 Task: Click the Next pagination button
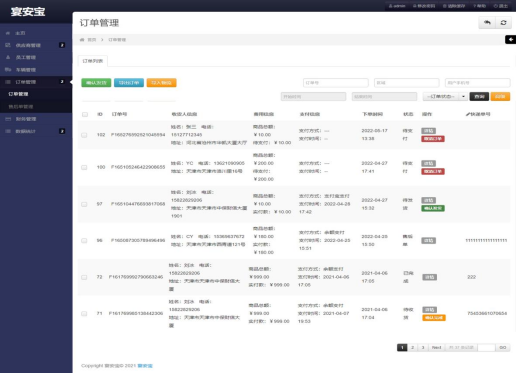pos(436,347)
